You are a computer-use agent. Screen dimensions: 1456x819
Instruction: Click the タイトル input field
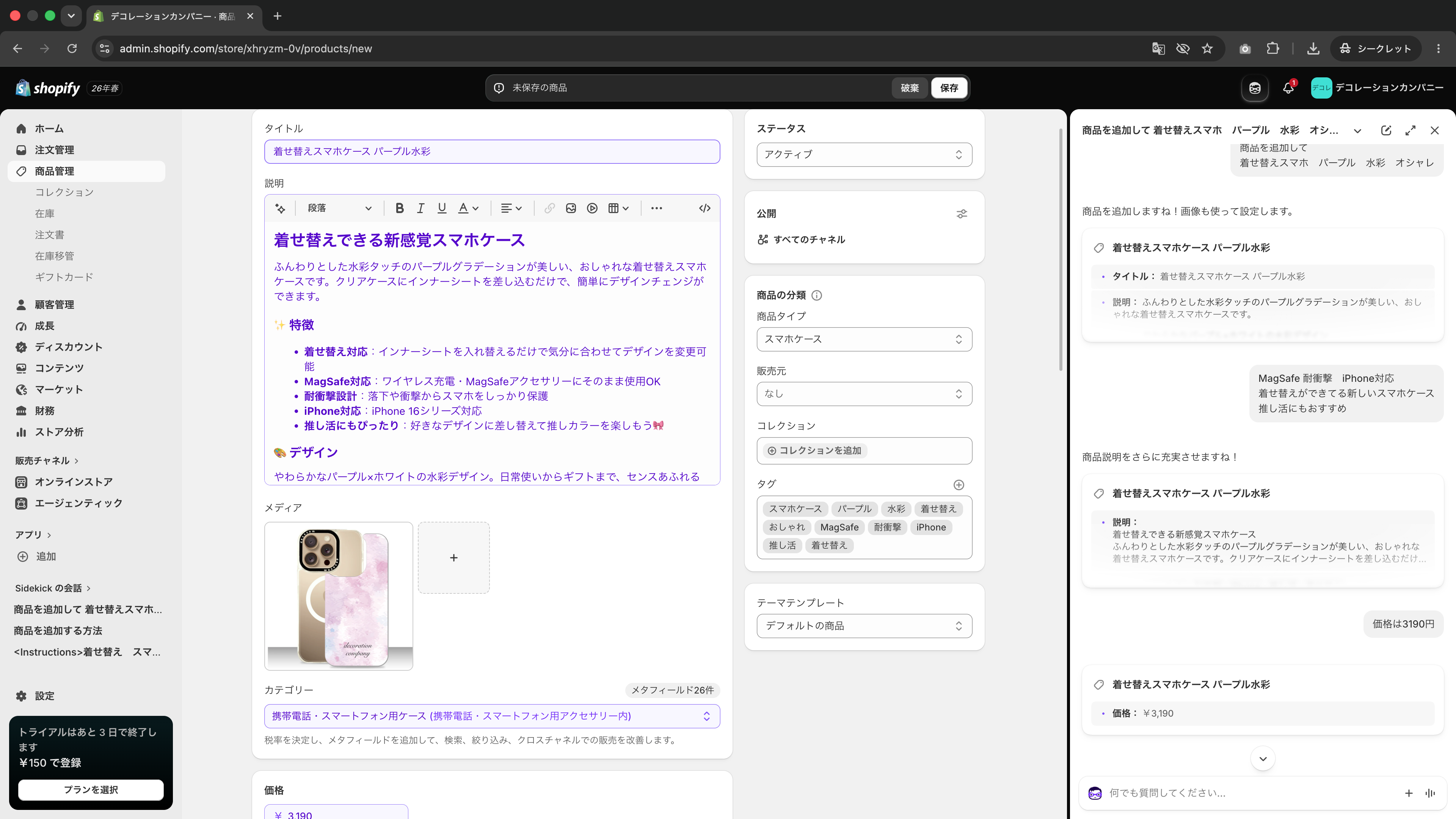pos(492,152)
